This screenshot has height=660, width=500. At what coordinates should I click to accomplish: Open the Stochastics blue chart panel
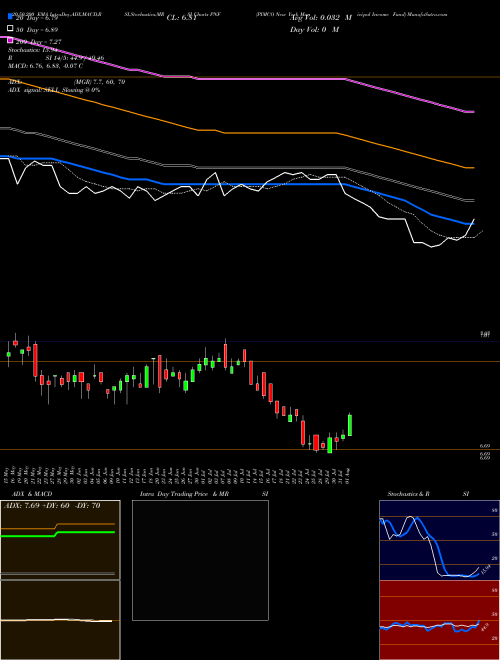(439, 540)
